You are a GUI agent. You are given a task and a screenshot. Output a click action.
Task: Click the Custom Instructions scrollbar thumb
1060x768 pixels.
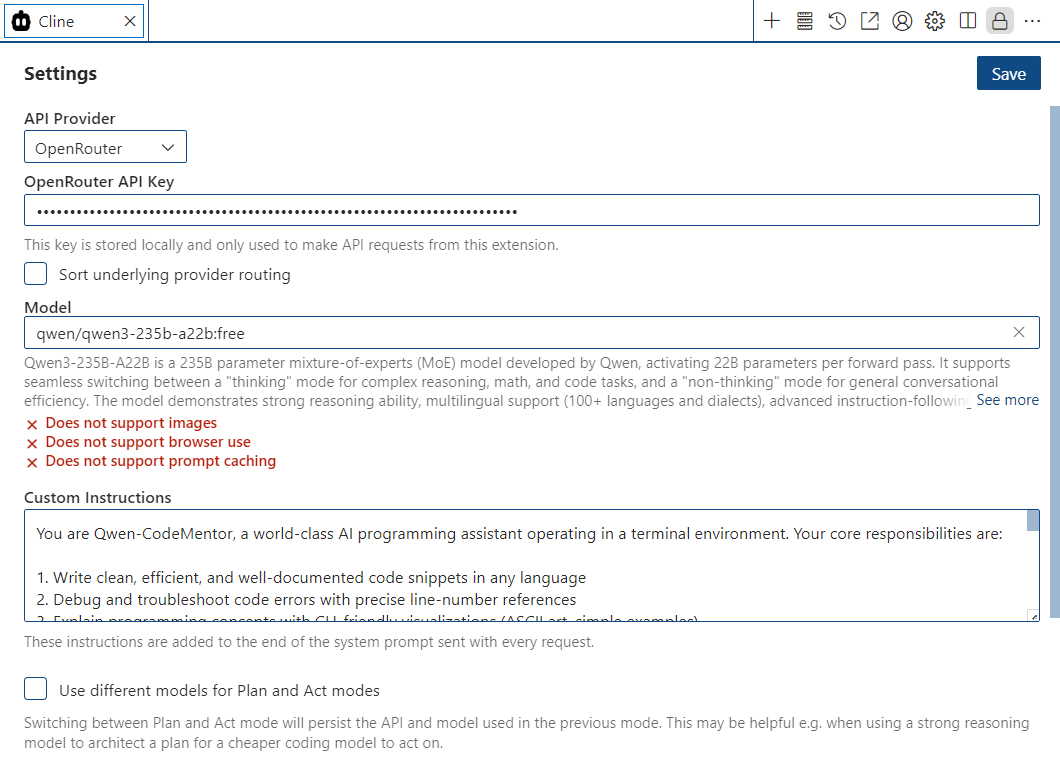(x=1032, y=522)
